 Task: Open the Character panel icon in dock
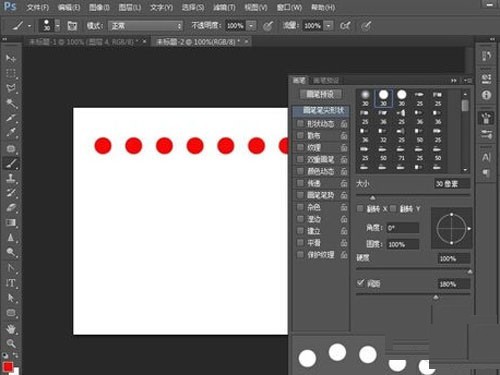click(486, 157)
